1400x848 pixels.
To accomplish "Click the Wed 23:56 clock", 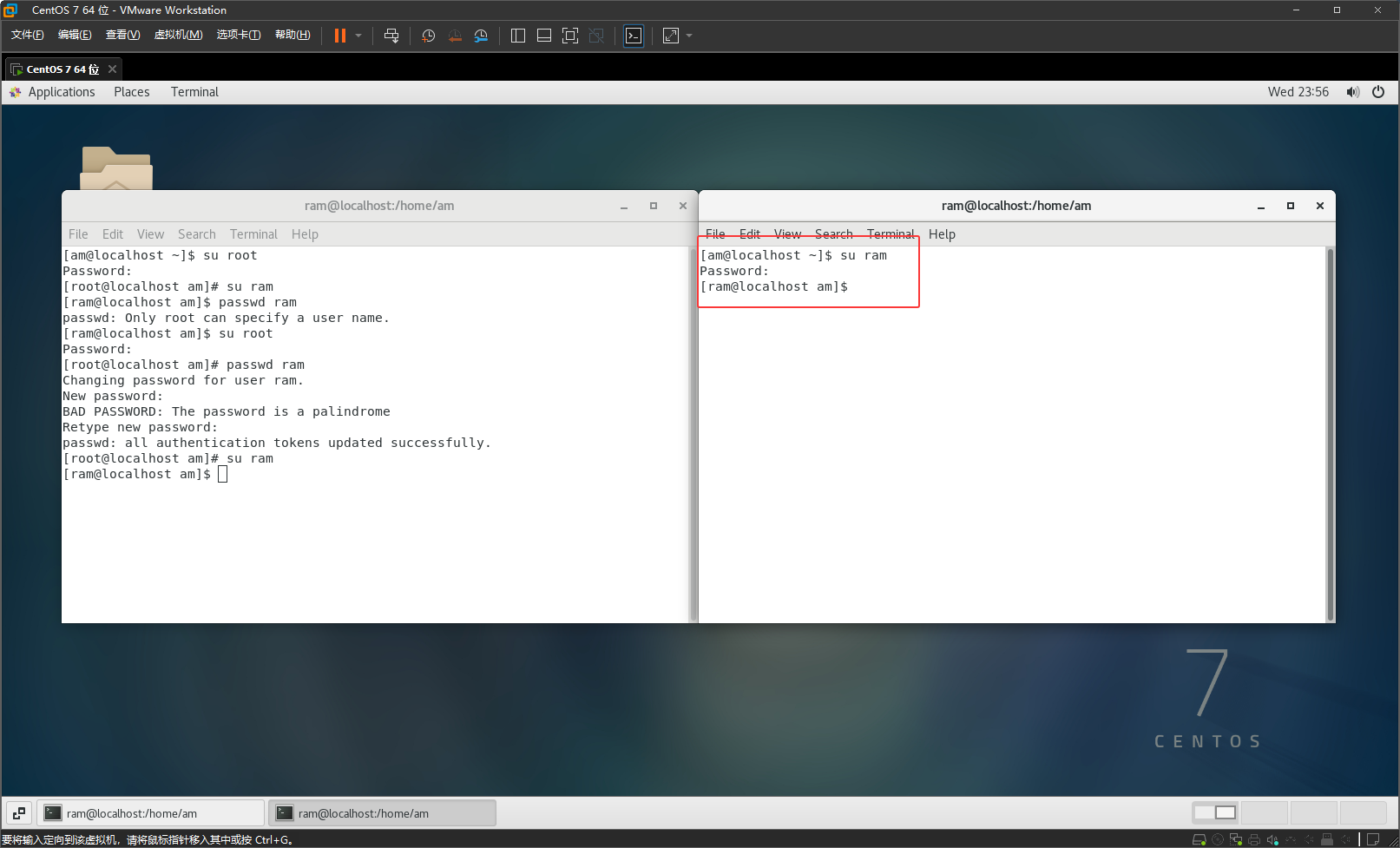I will click(x=1298, y=92).
